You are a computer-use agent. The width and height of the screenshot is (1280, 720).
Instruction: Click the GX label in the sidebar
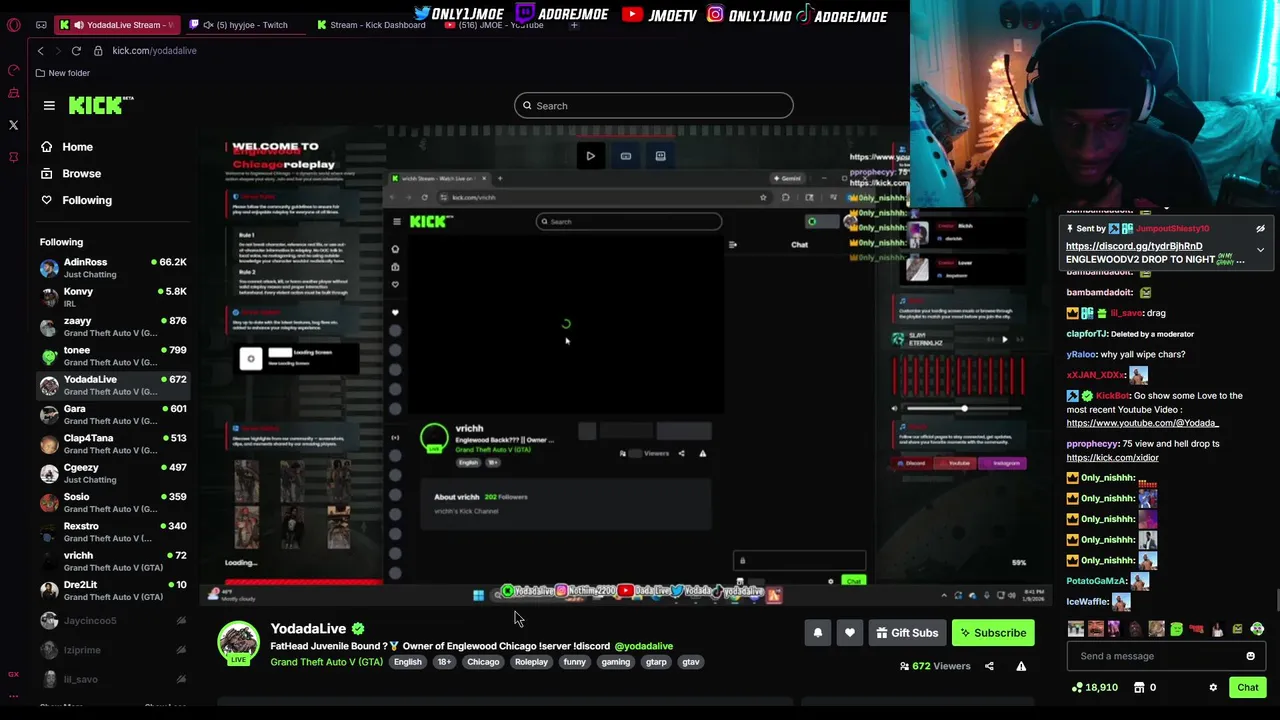pyautogui.click(x=13, y=674)
